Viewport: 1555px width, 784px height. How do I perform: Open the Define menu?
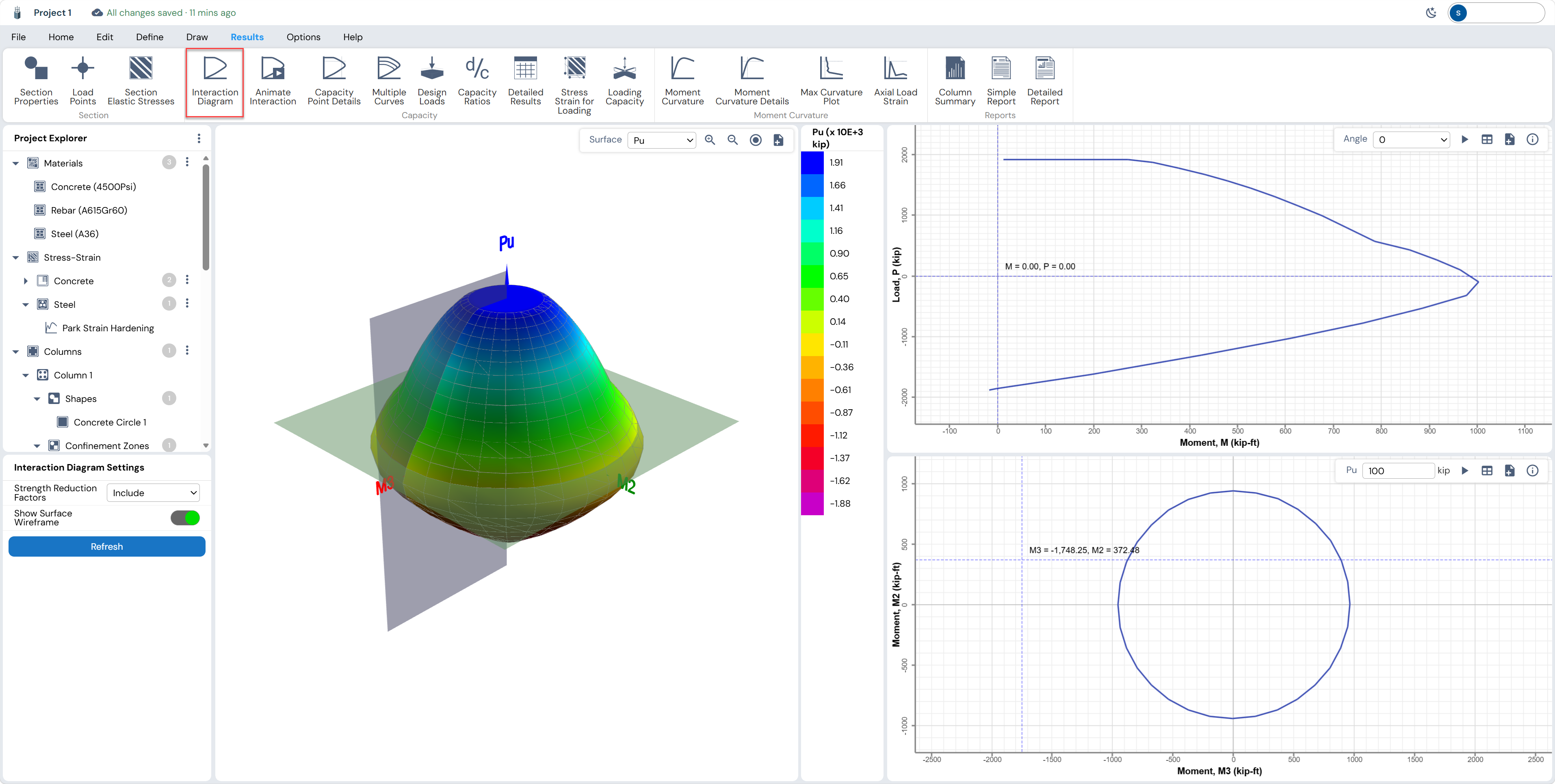[x=150, y=37]
